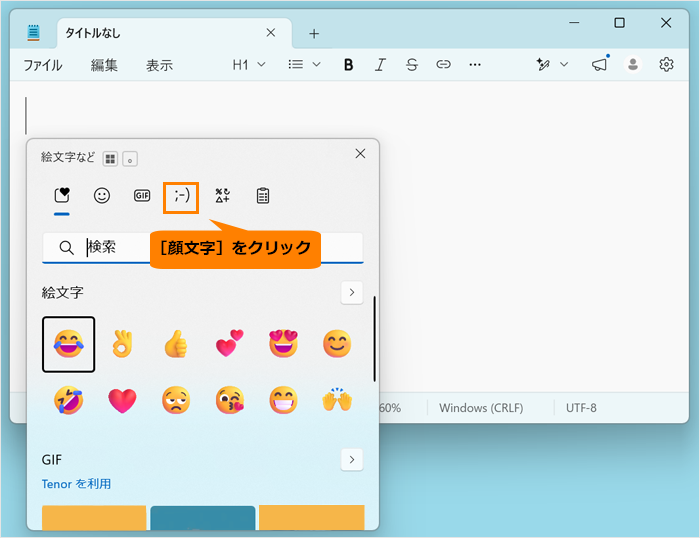This screenshot has width=700, height=538.
Task: Insert the kissing face emoji
Action: [230, 400]
